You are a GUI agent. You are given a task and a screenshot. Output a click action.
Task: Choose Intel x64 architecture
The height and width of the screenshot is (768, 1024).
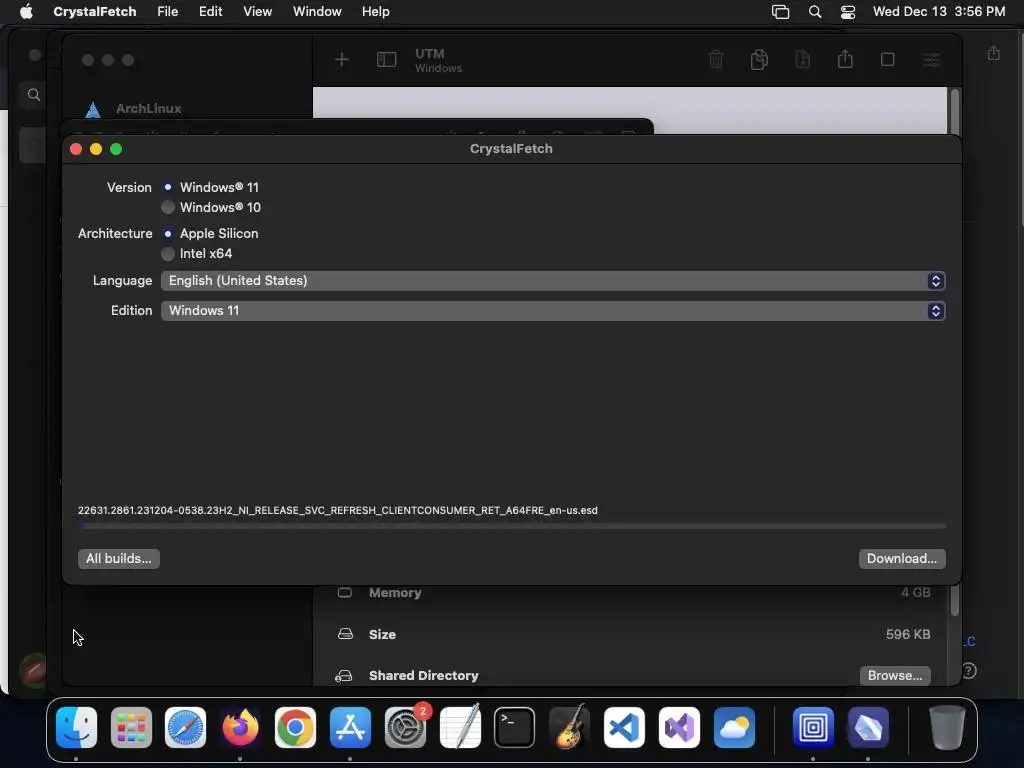click(168, 253)
